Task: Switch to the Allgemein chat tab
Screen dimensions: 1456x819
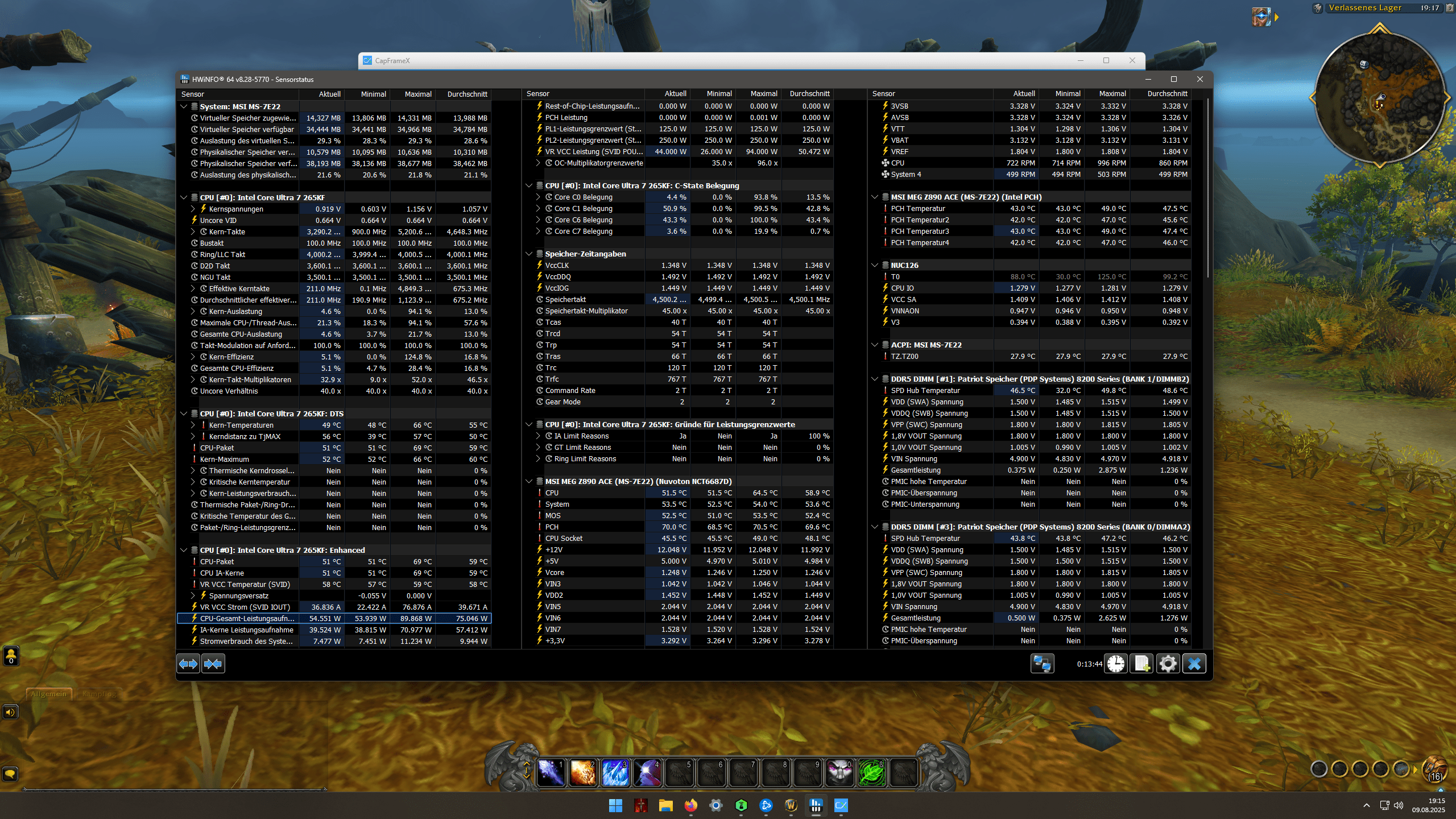Action: 49,694
